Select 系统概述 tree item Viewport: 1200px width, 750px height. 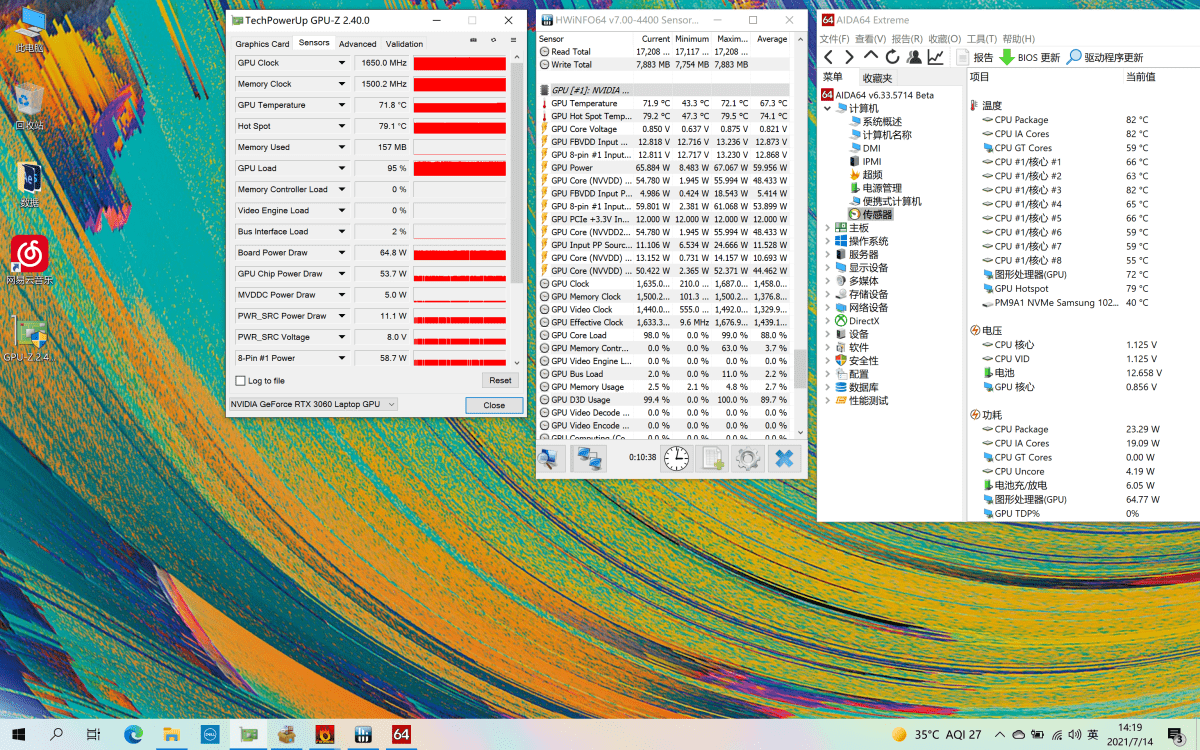[881, 121]
